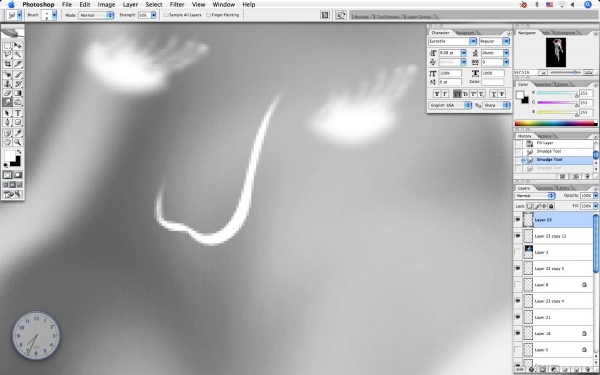The width and height of the screenshot is (600, 375).
Task: Select the Clone Stamp tool
Action: click(x=7, y=84)
